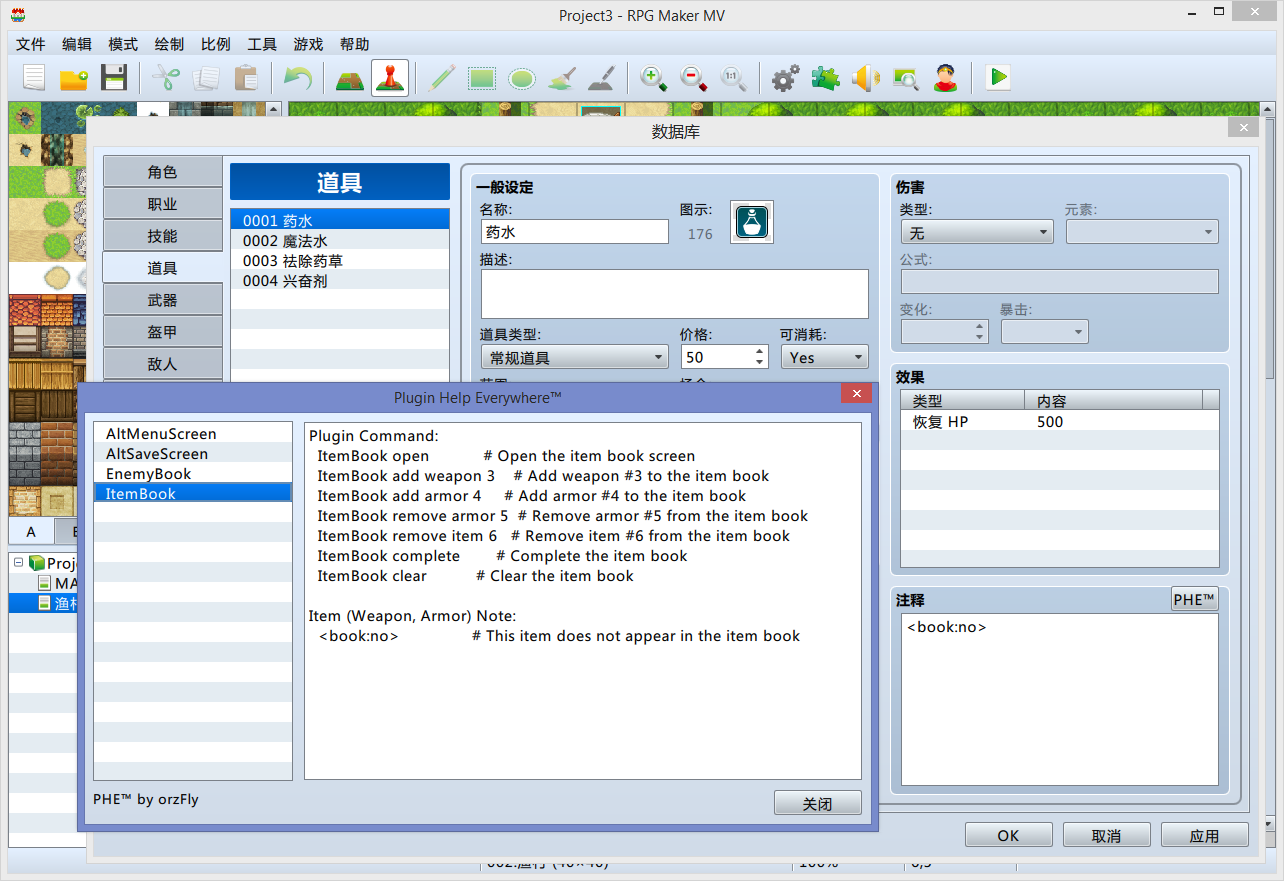The width and height of the screenshot is (1284, 881).
Task: Open the Character Generator icon
Action: pyautogui.click(x=946, y=78)
